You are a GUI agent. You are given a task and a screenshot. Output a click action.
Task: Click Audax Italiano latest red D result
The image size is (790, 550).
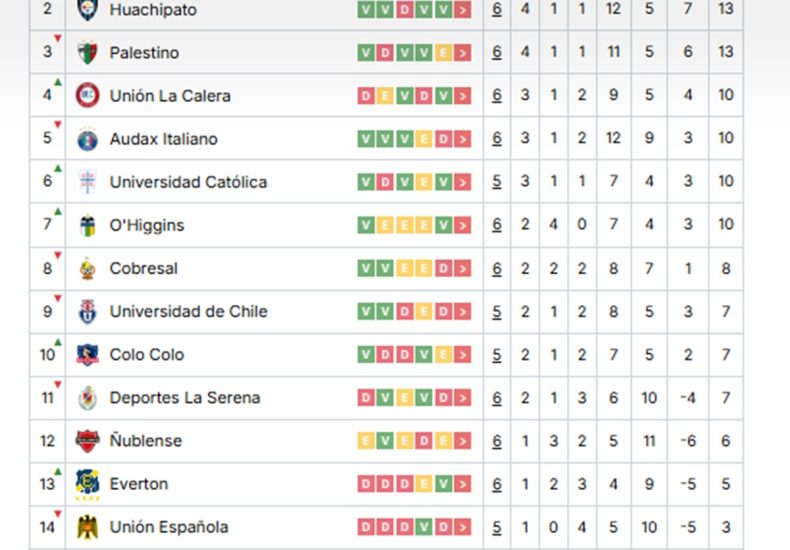pyautogui.click(x=443, y=139)
